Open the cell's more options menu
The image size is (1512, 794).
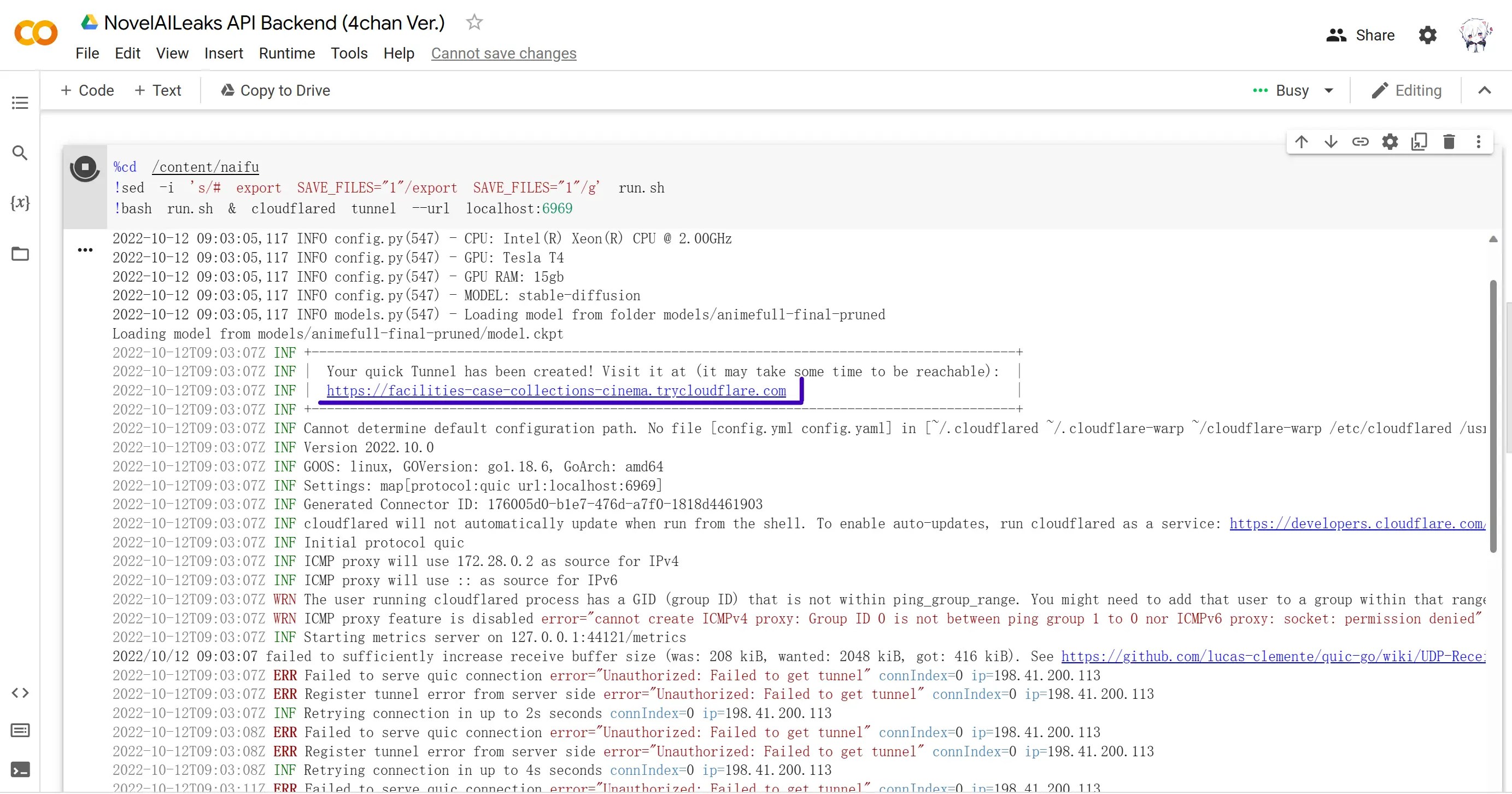(x=1478, y=142)
